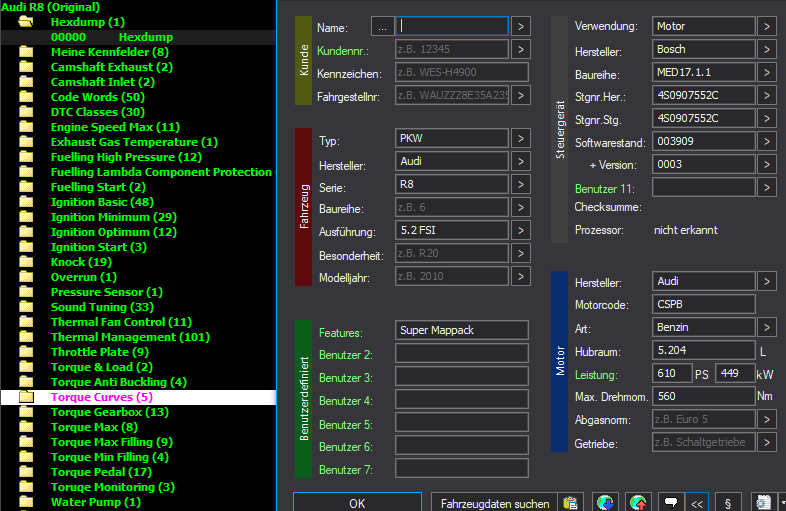Viewport: 786px width, 511px height.
Task: Select Engine Speed Max (11) folder
Action: [115, 127]
